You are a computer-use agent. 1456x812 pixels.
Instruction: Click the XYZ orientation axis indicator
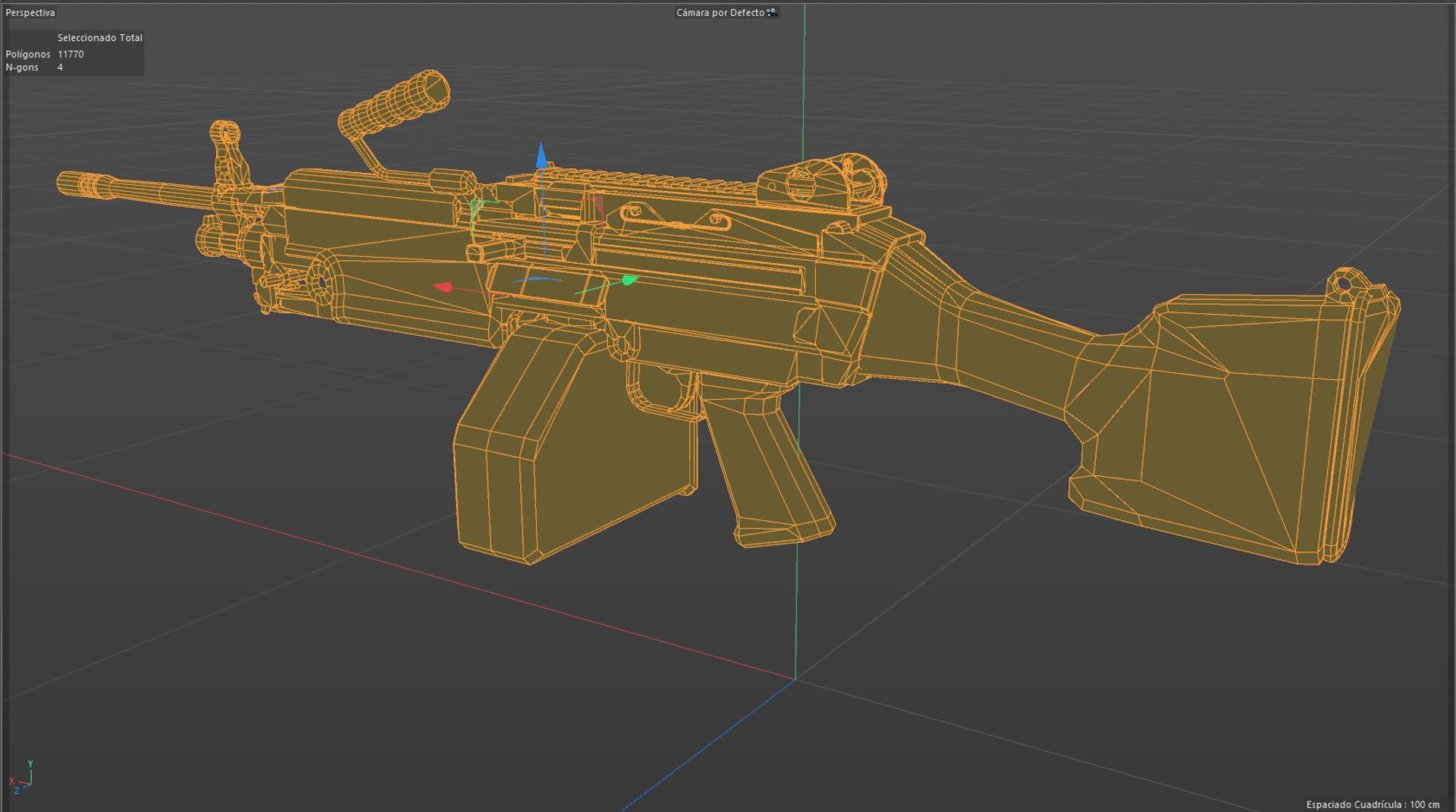coord(21,779)
